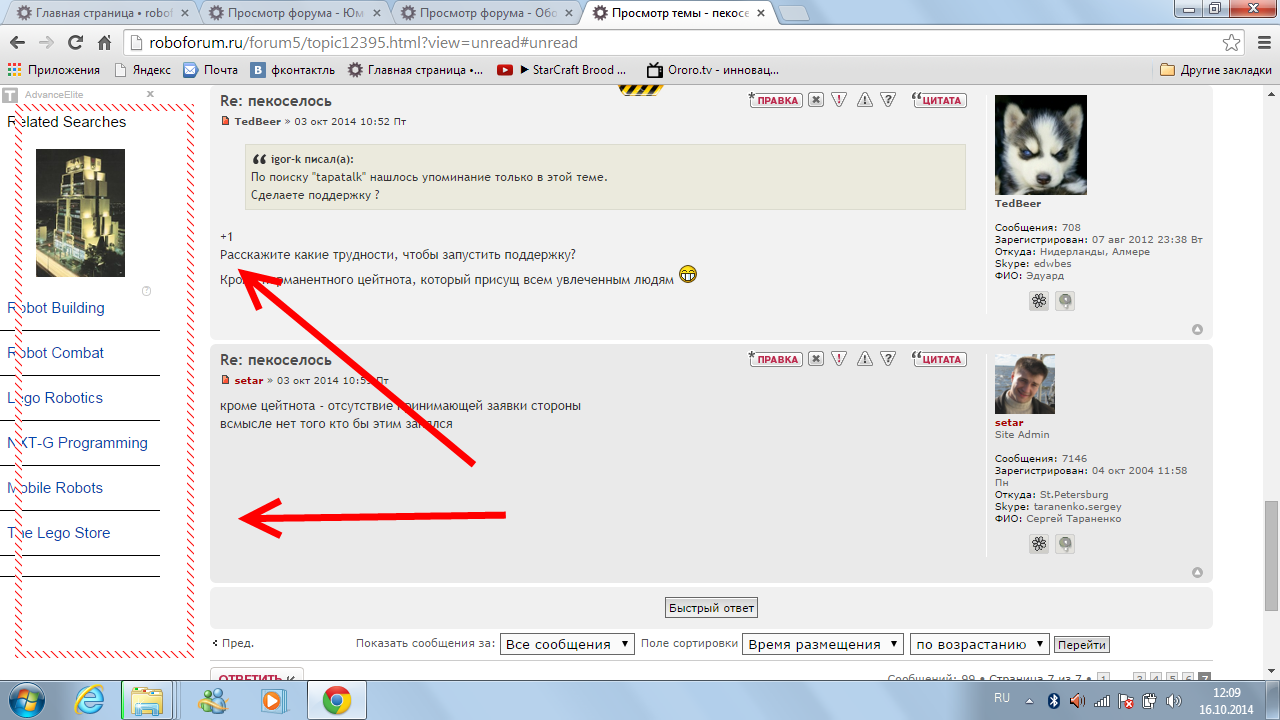The width and height of the screenshot is (1280, 720).
Task: Open the 'Другие закладки' bookmarks folder
Action: (1216, 70)
